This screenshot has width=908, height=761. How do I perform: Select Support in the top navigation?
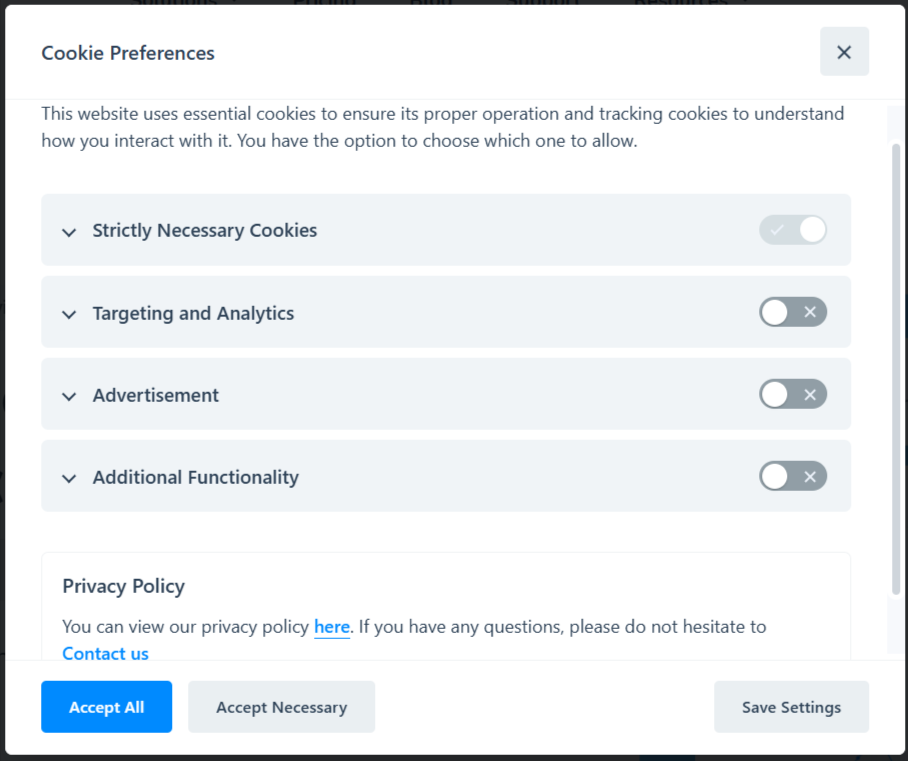544,4
